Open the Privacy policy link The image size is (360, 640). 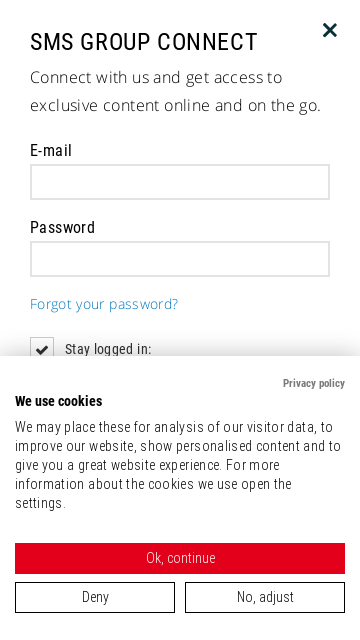[x=313, y=383]
